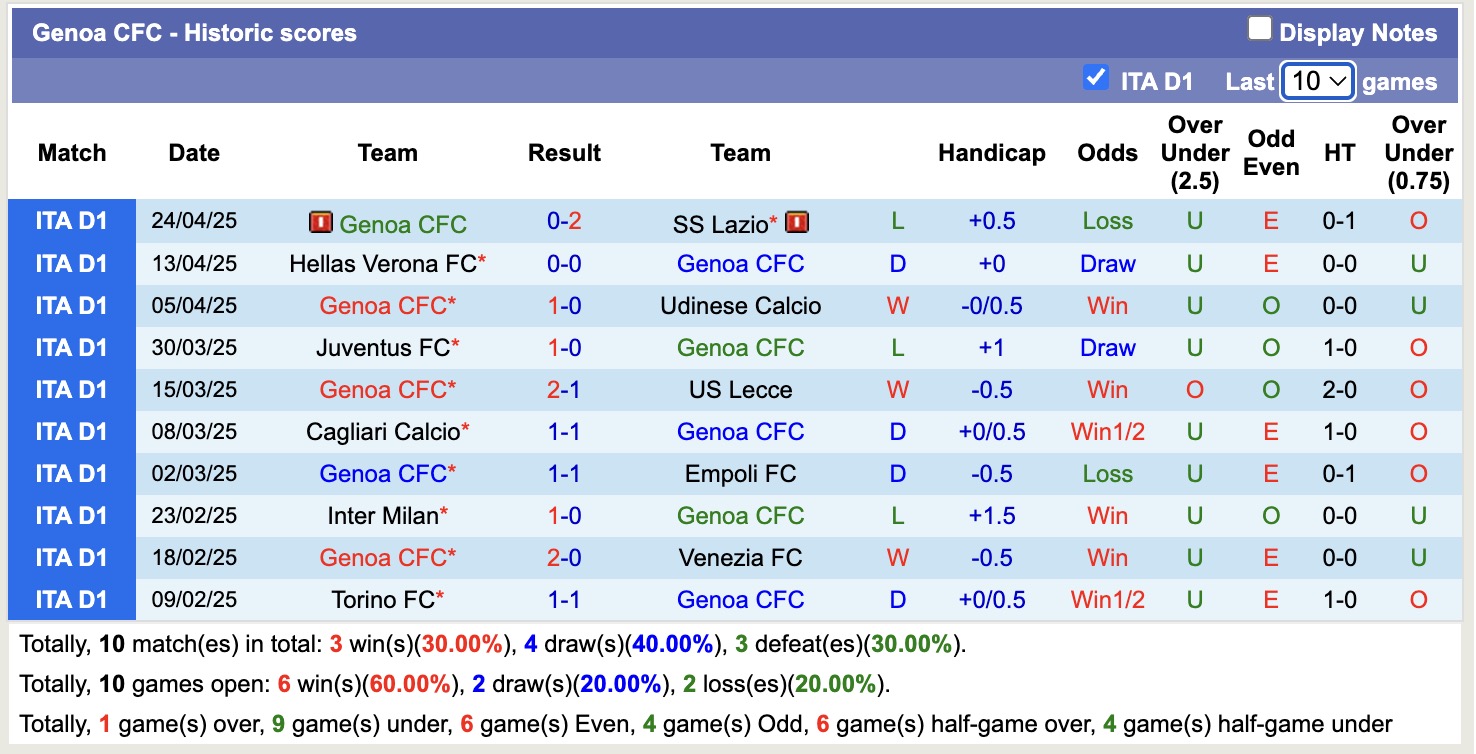Click the Handicap column header
This screenshot has height=754, width=1476.
991,153
